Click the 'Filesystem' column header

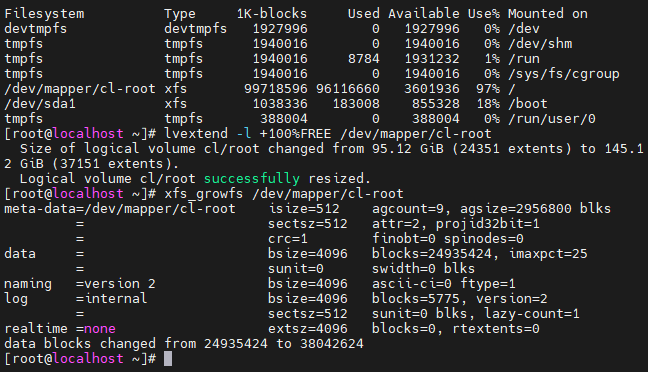tap(44, 14)
